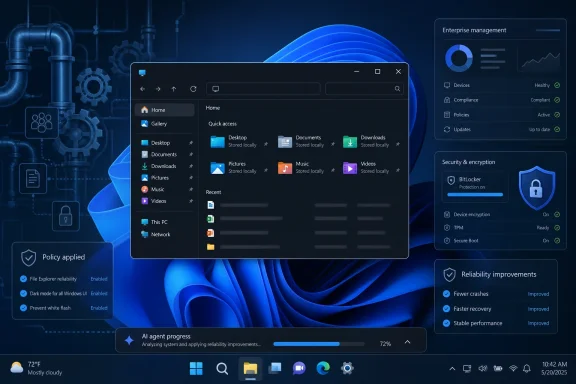This screenshot has width=576, height=384.
Task: Show hidden system tray icons chevron
Action: [452, 369]
